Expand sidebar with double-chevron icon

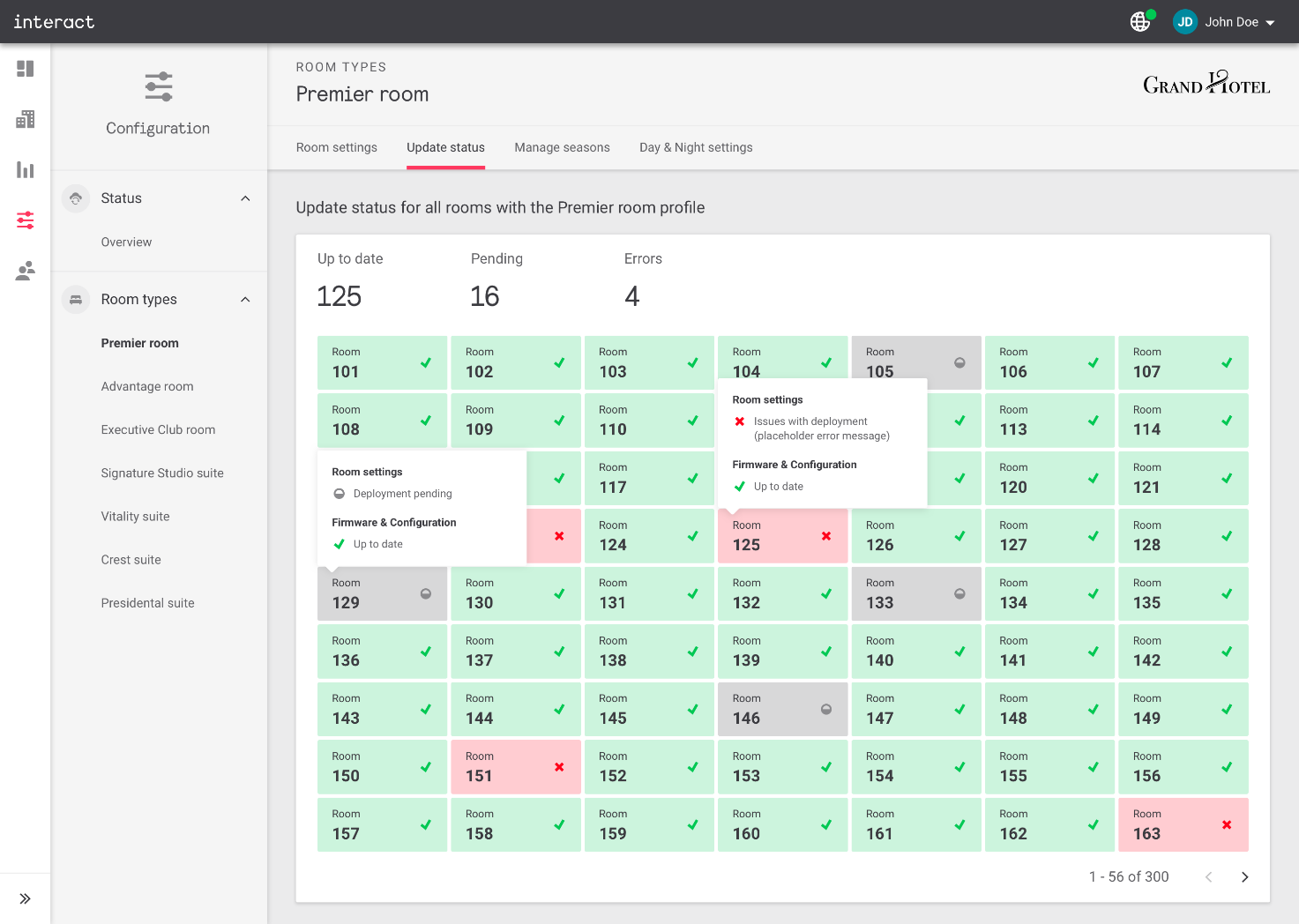tap(25, 898)
